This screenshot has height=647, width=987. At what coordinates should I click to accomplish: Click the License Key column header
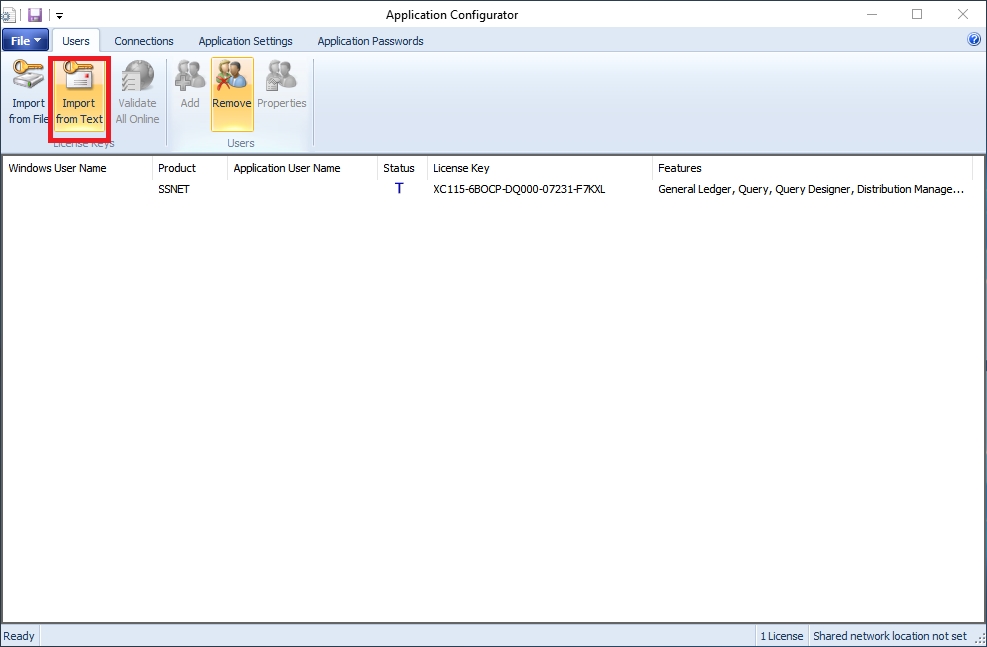coord(461,168)
